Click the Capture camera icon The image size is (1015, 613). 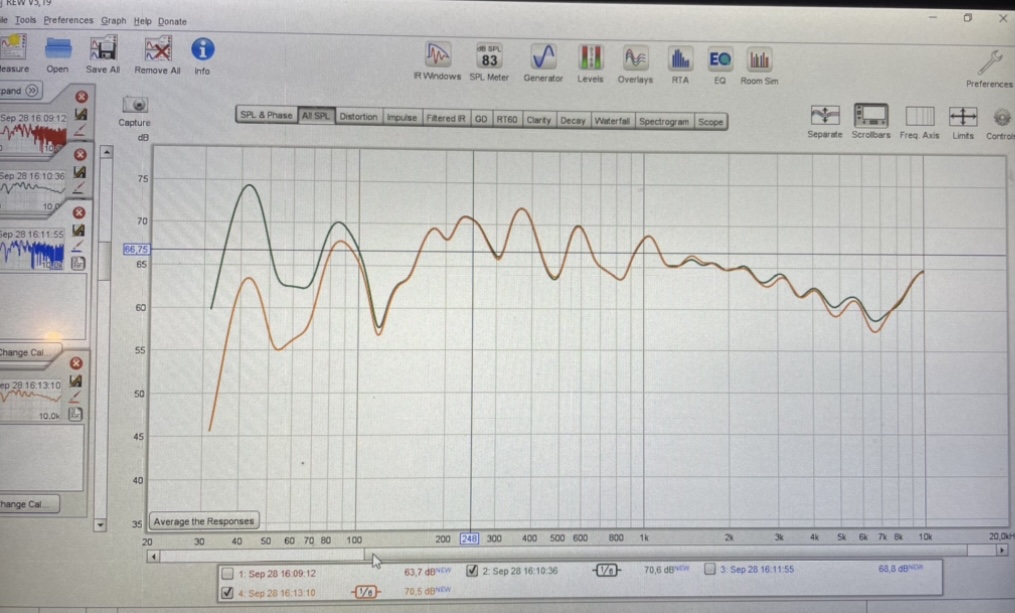135,105
